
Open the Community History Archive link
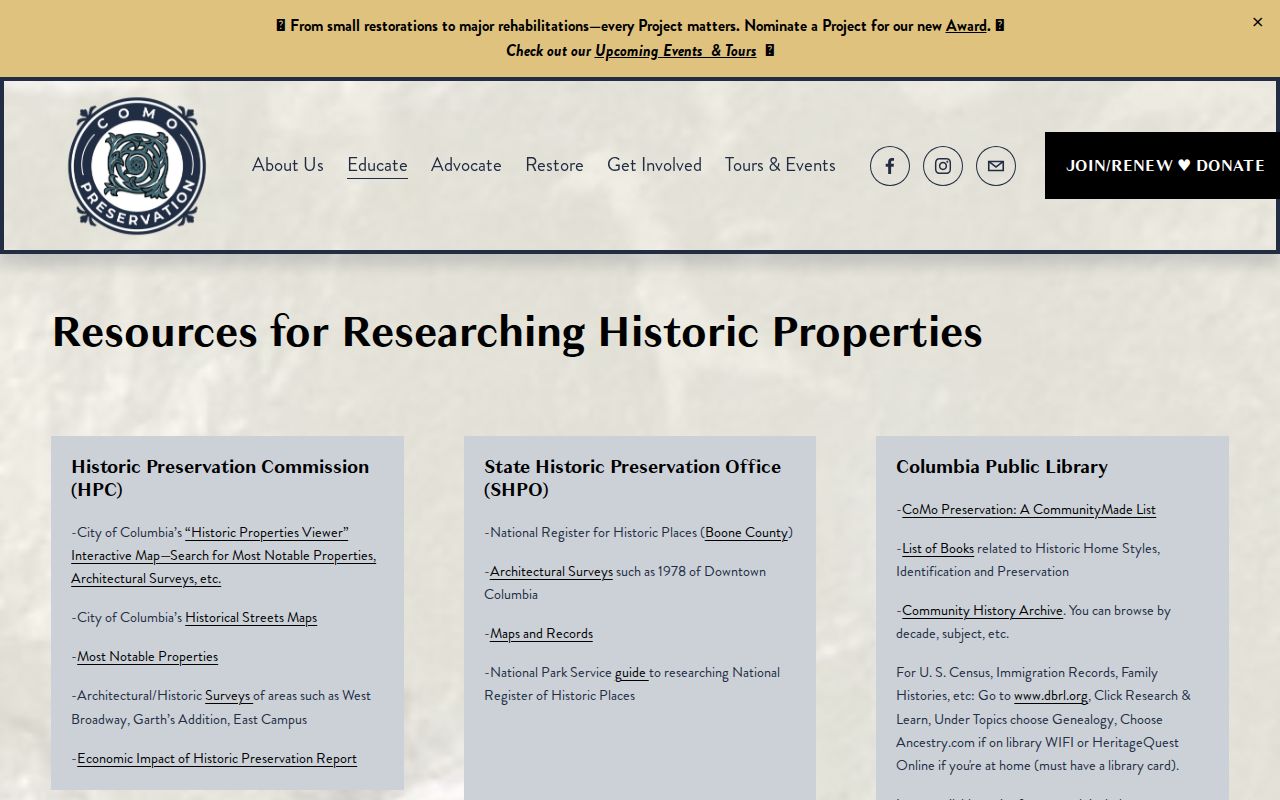(982, 611)
